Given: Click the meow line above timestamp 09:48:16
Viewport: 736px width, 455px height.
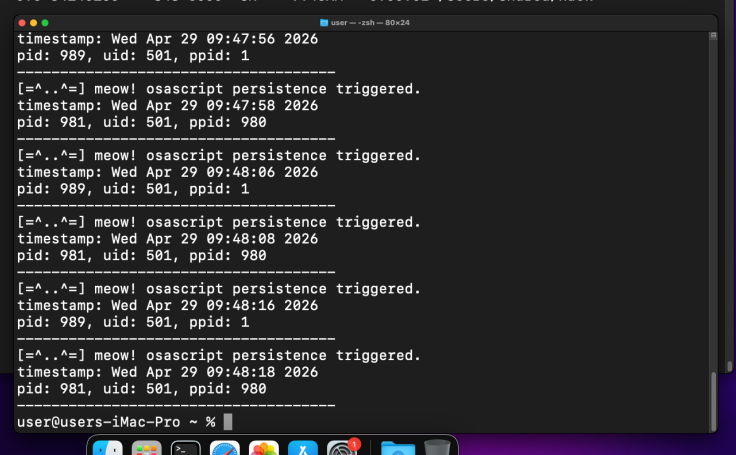Looking at the screenshot, I should click(219, 289).
